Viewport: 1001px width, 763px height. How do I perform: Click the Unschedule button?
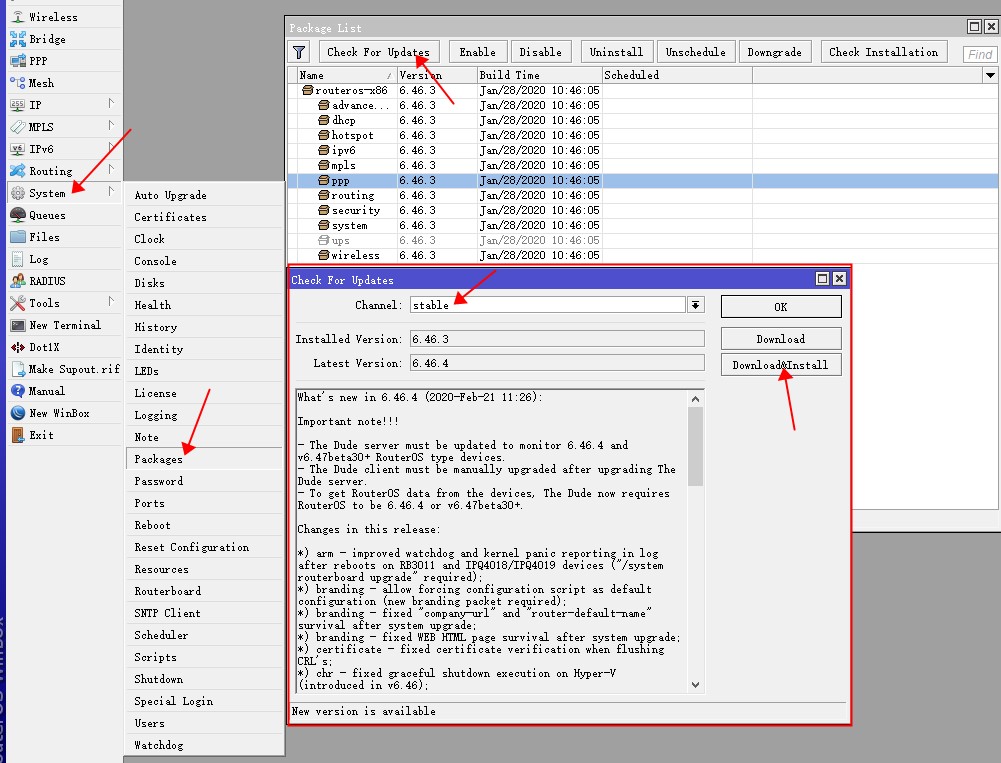point(696,52)
